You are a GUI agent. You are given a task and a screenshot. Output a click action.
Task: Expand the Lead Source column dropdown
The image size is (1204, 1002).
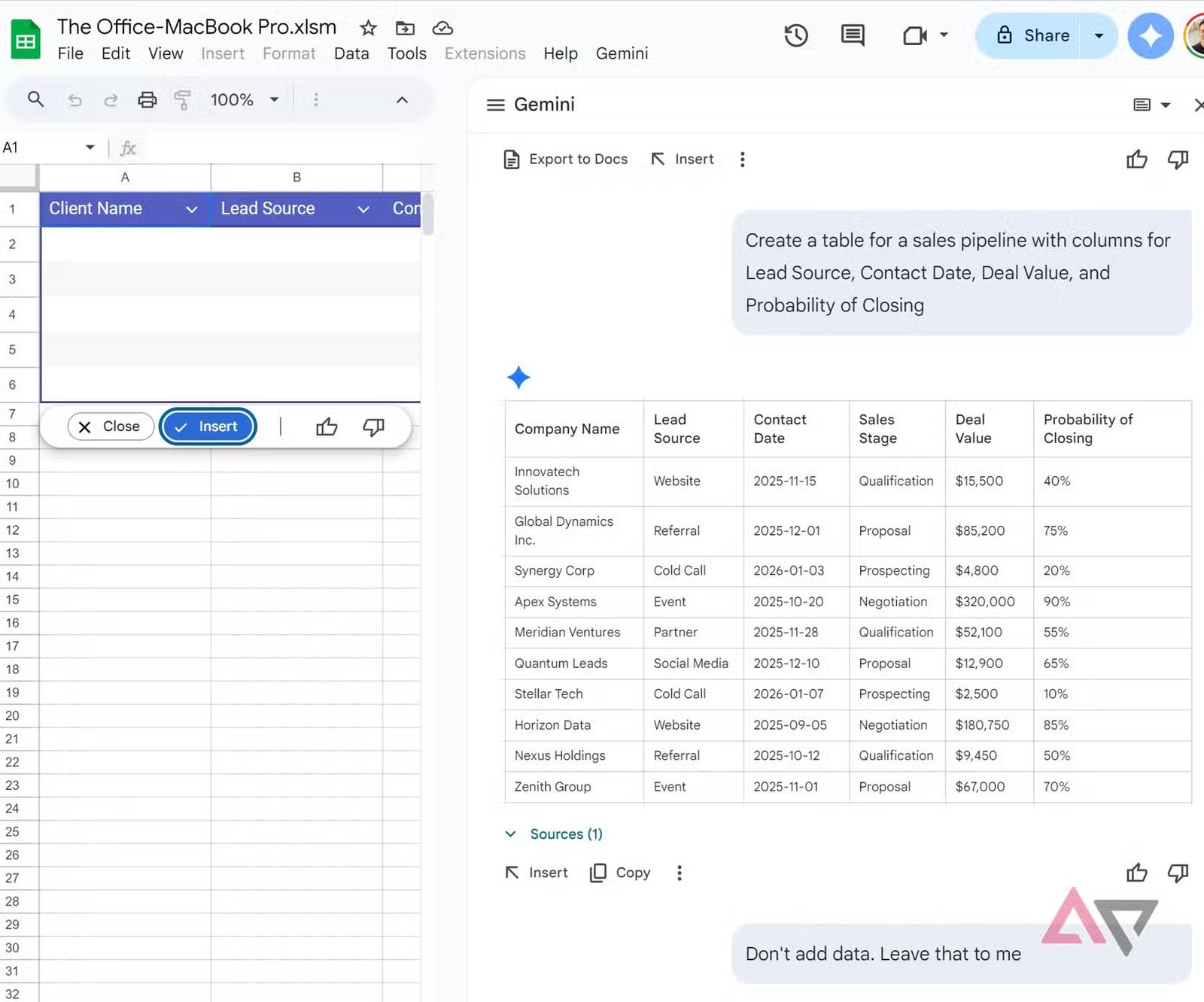click(363, 209)
